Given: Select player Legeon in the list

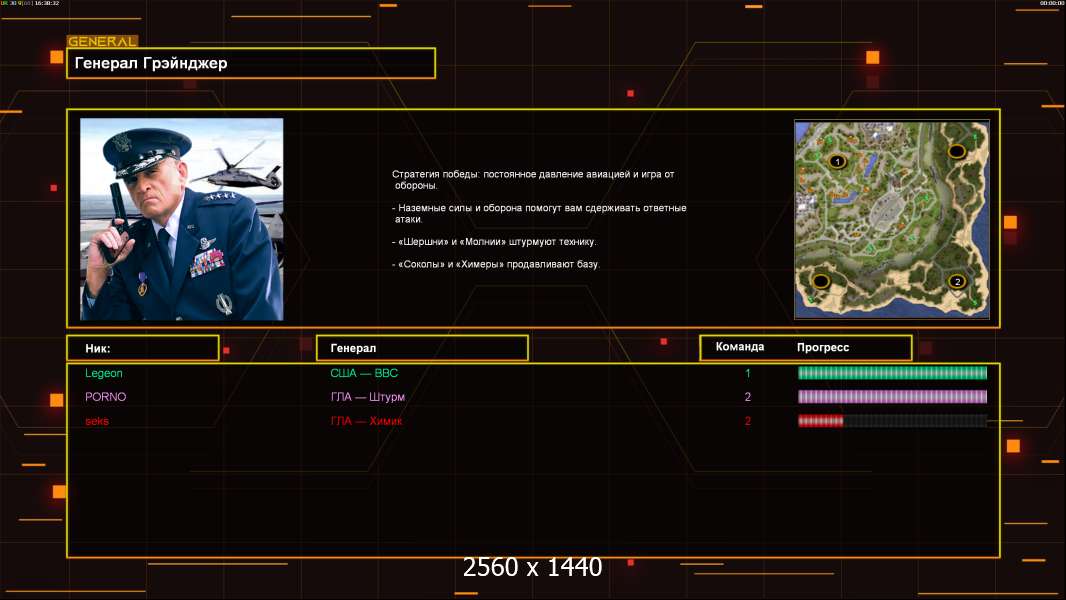Looking at the screenshot, I should (x=104, y=373).
